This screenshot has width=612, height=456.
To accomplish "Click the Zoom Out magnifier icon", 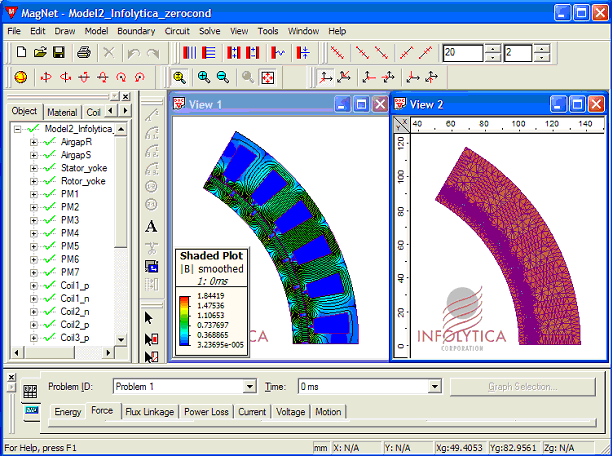I will click(221, 77).
